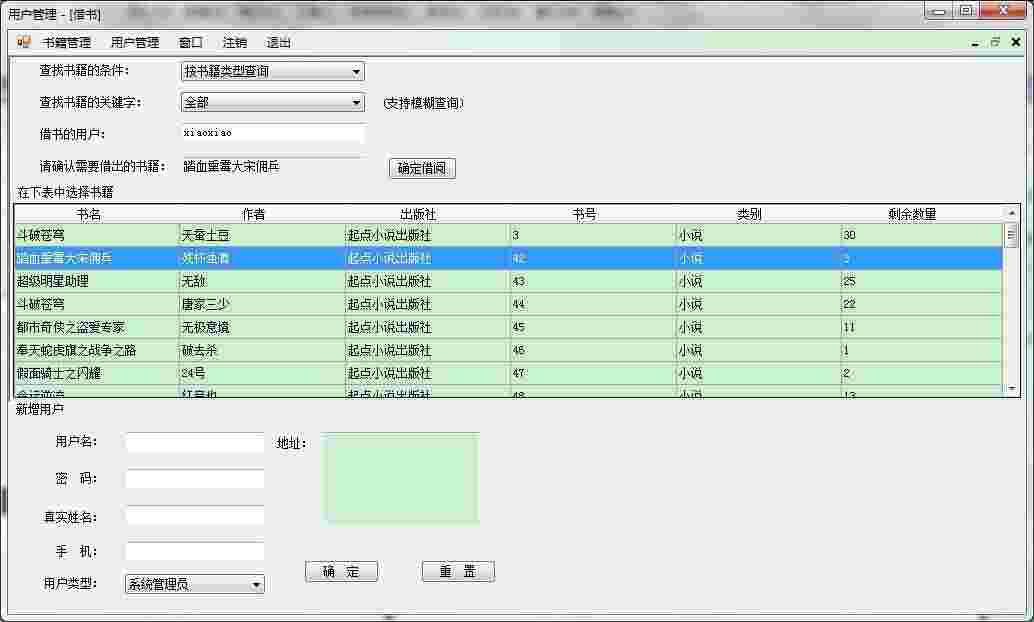Click the table scrollbar up arrow
Viewport: 1034px width, 622px height.
coord(1010,213)
